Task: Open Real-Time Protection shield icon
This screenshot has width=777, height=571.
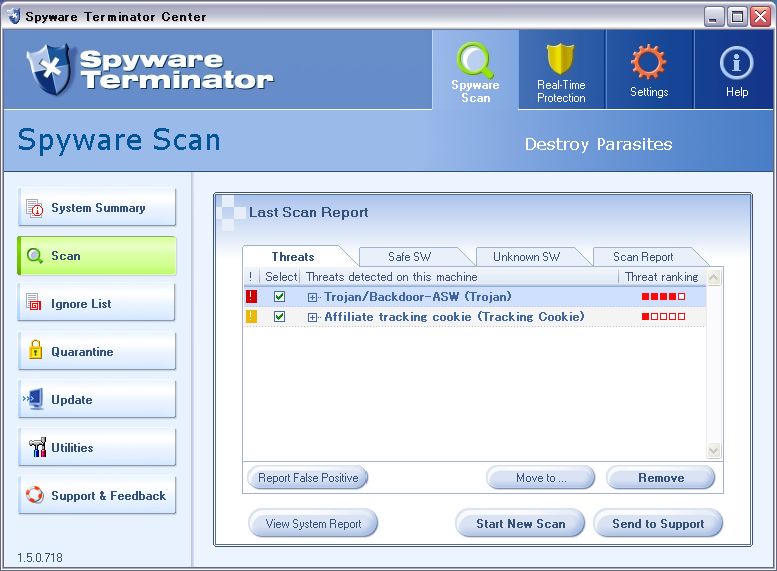Action: 561,62
